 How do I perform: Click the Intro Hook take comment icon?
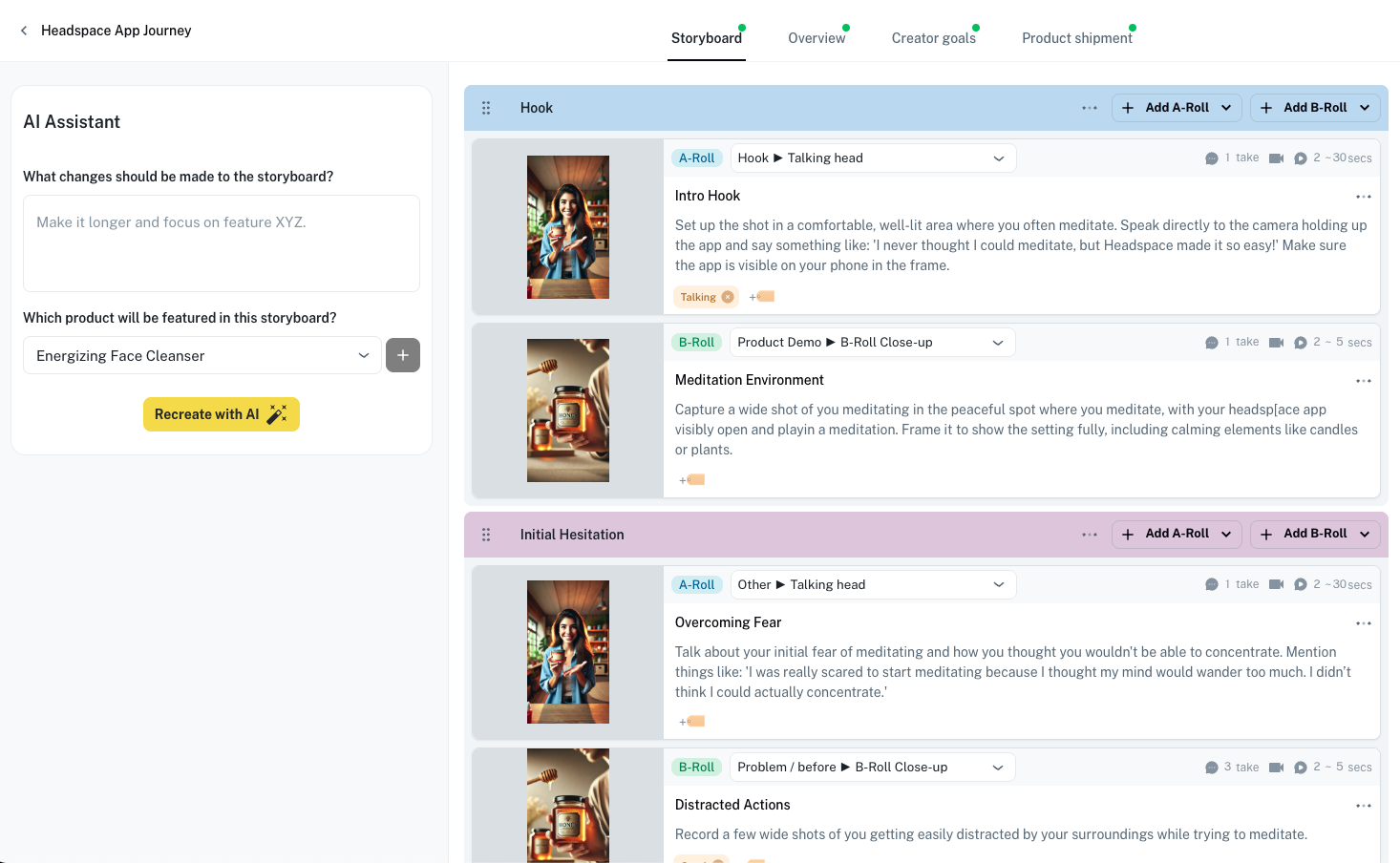point(1212,158)
